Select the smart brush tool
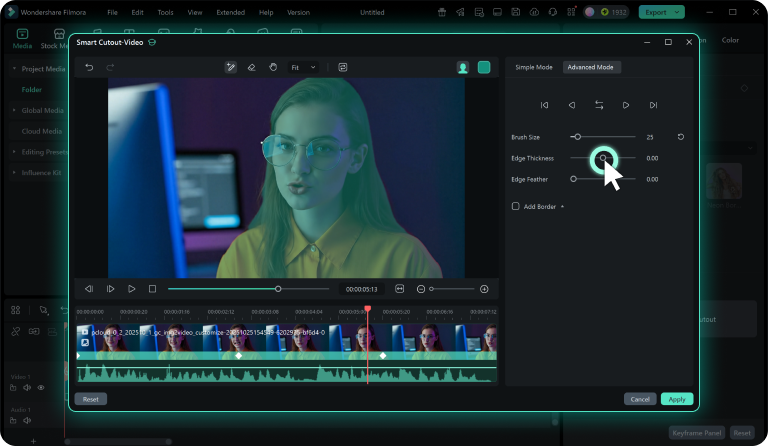Viewport: 768px width, 446px height. [x=231, y=67]
